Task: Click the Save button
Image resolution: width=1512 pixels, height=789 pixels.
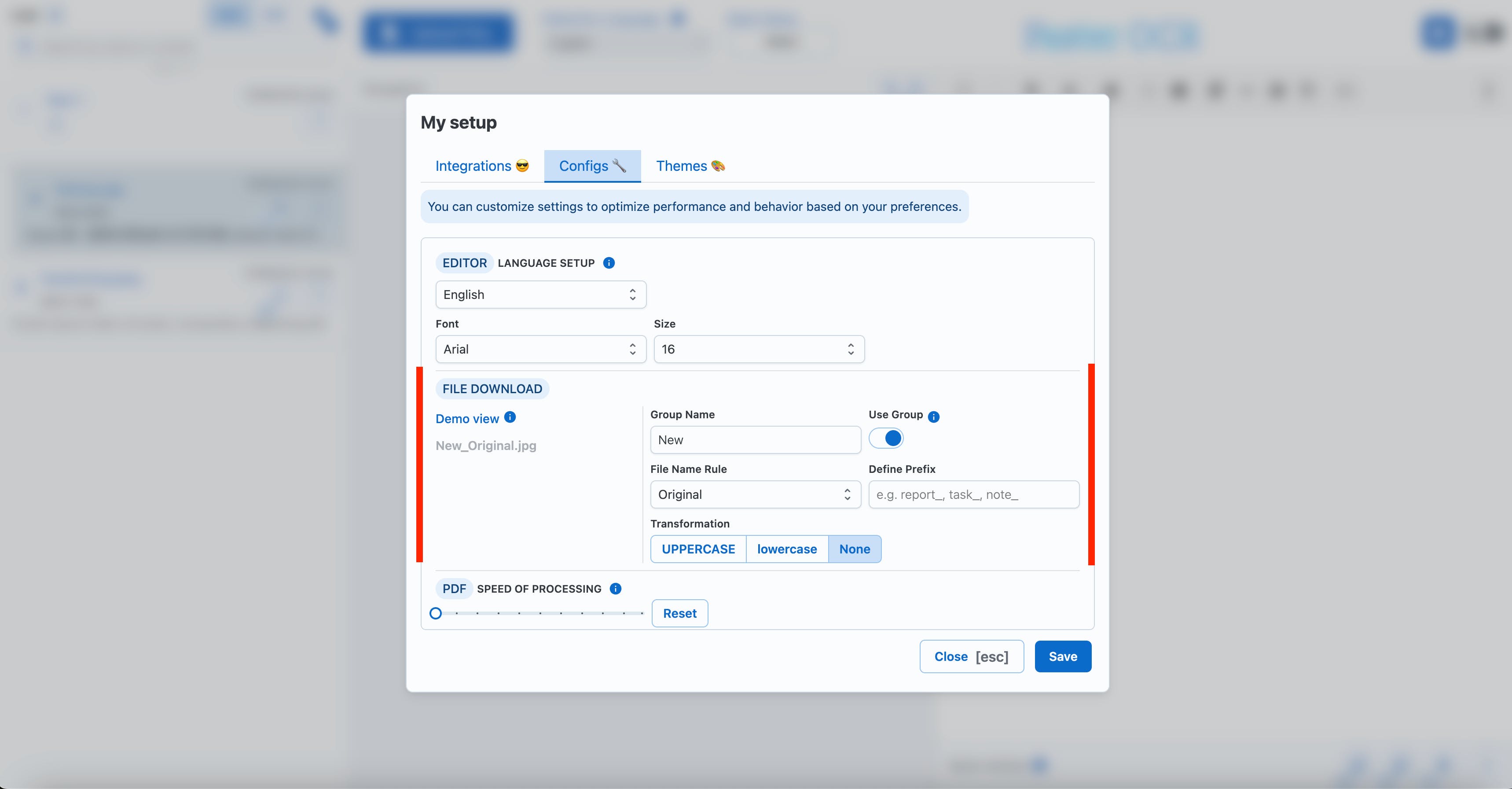Action: (x=1062, y=657)
